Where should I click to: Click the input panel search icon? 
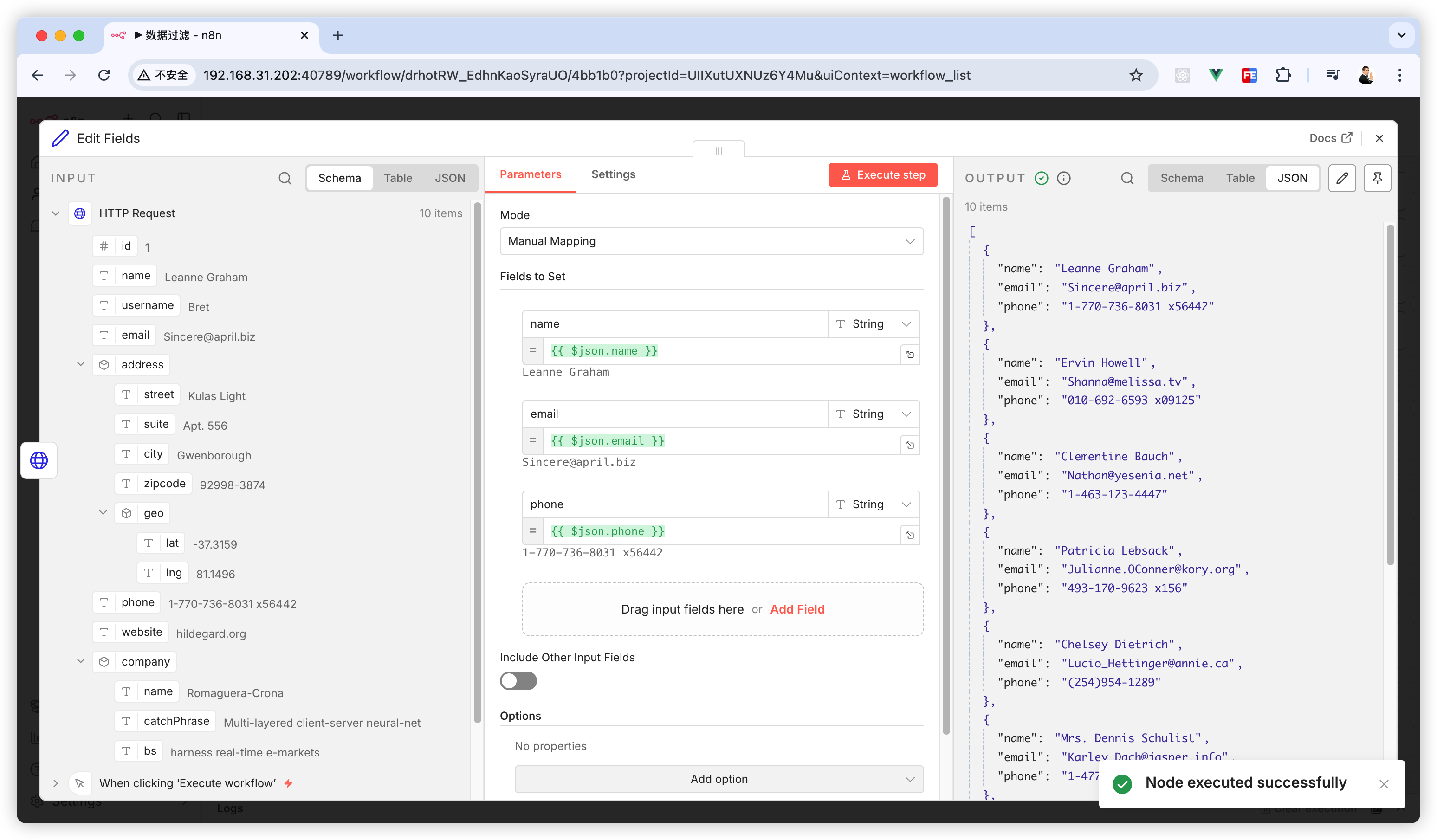click(x=285, y=179)
